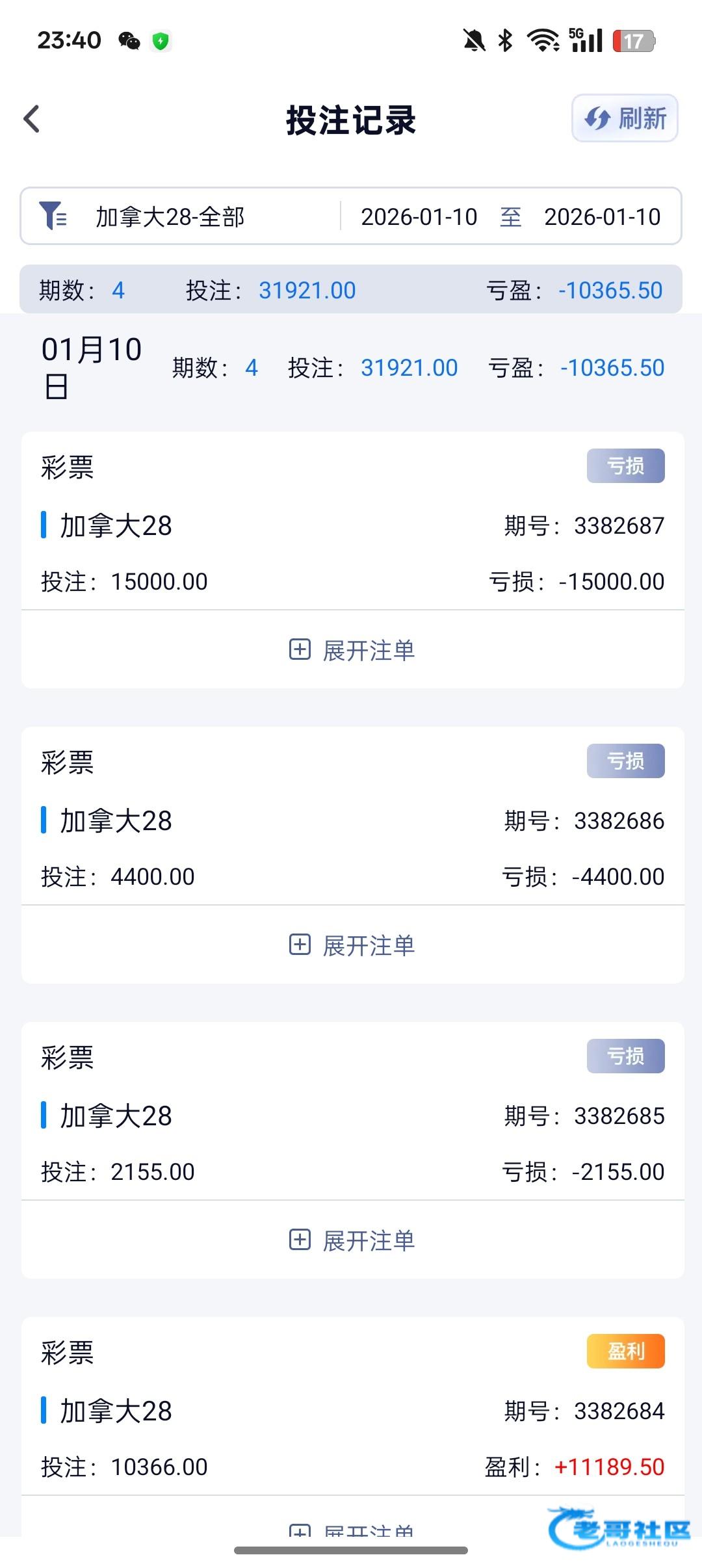Image resolution: width=702 pixels, height=1568 pixels.
Task: Expand 展开注单 for the 4400.00 bet
Action: point(369,945)
